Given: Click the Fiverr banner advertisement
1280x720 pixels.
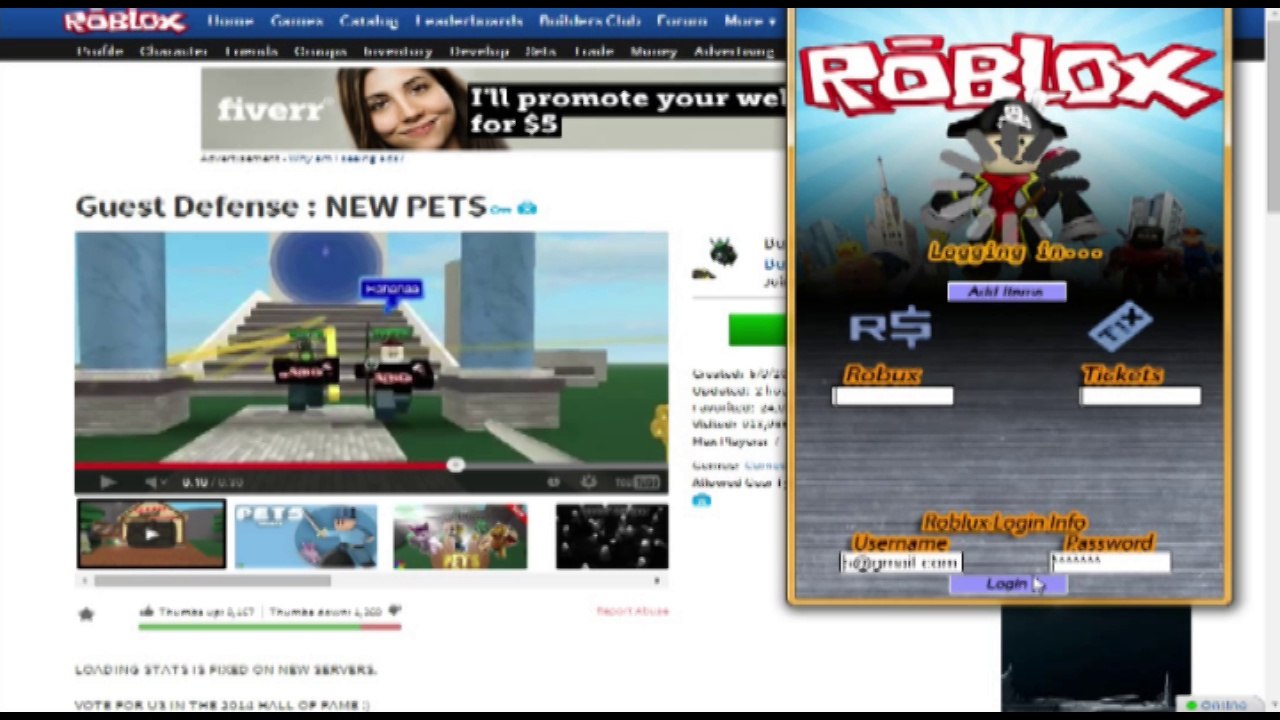Looking at the screenshot, I should pos(493,109).
